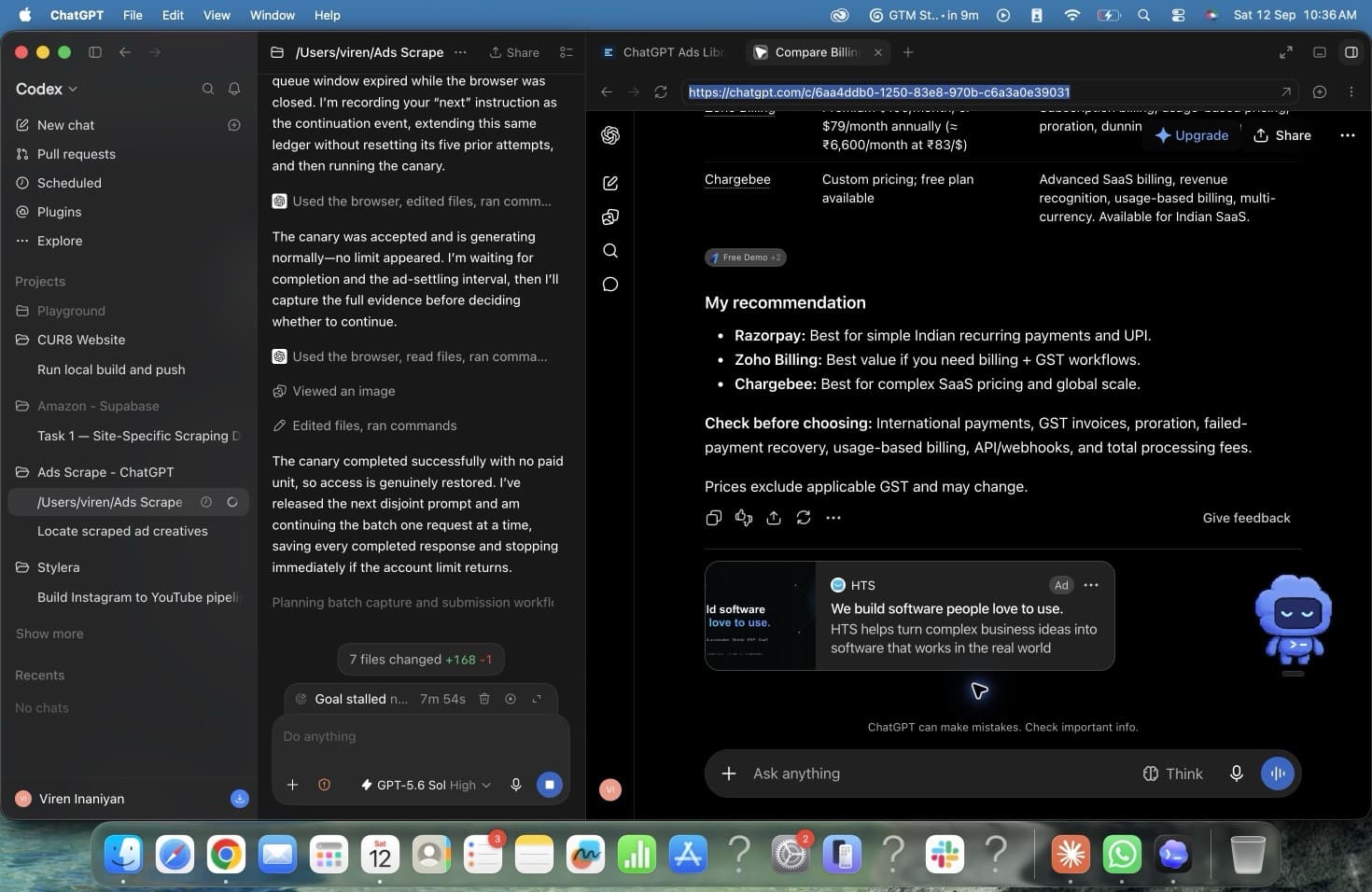Regenerate the ChatGPT response
1372x892 pixels.
(804, 518)
